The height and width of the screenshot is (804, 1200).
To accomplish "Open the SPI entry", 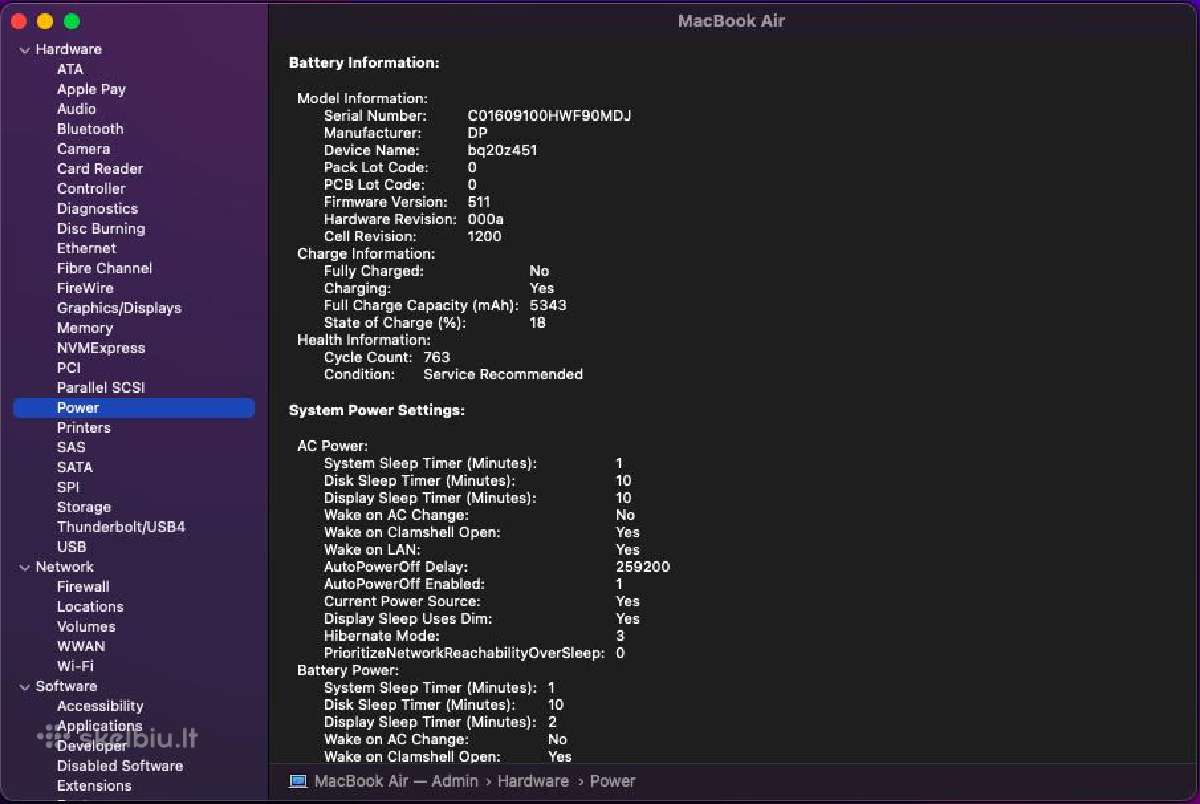I will tap(68, 487).
